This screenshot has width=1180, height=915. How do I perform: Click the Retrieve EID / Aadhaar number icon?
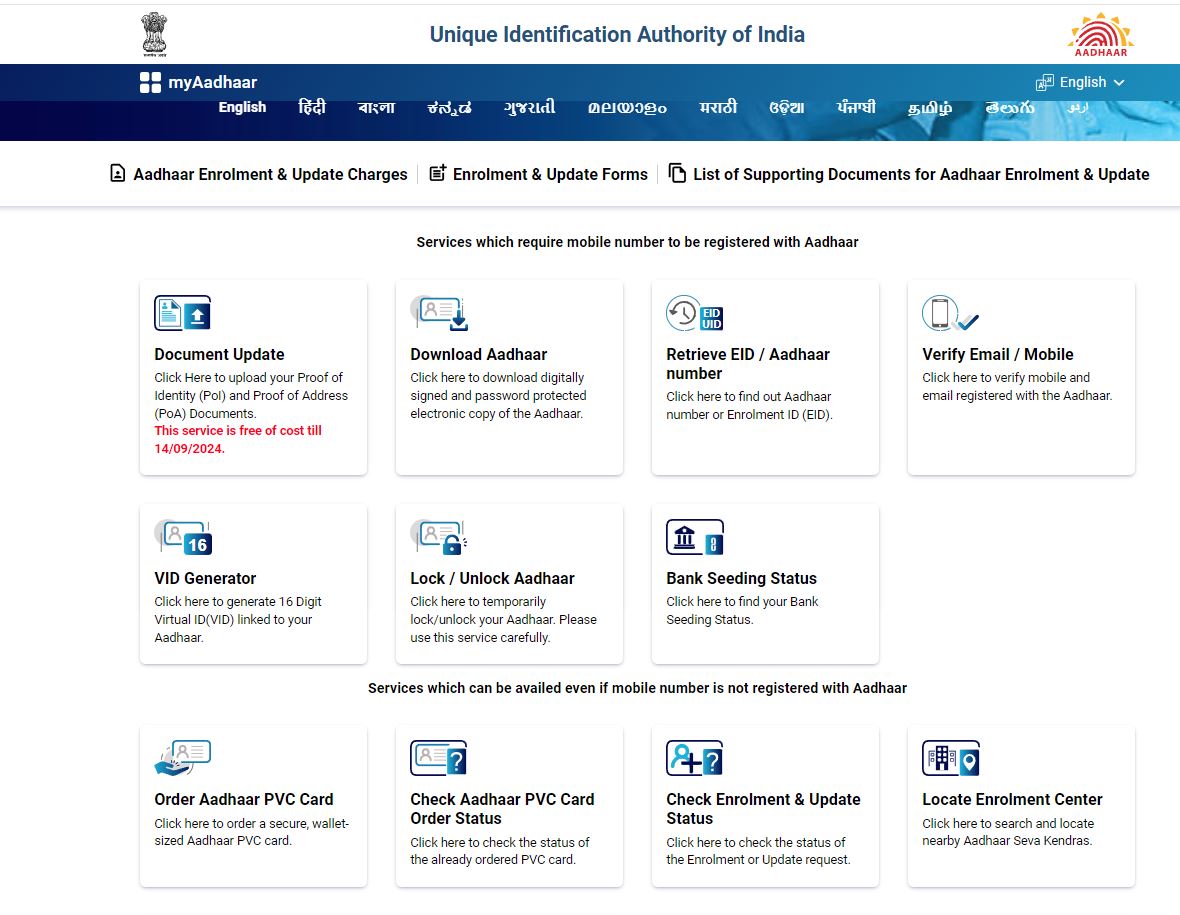[x=694, y=313]
